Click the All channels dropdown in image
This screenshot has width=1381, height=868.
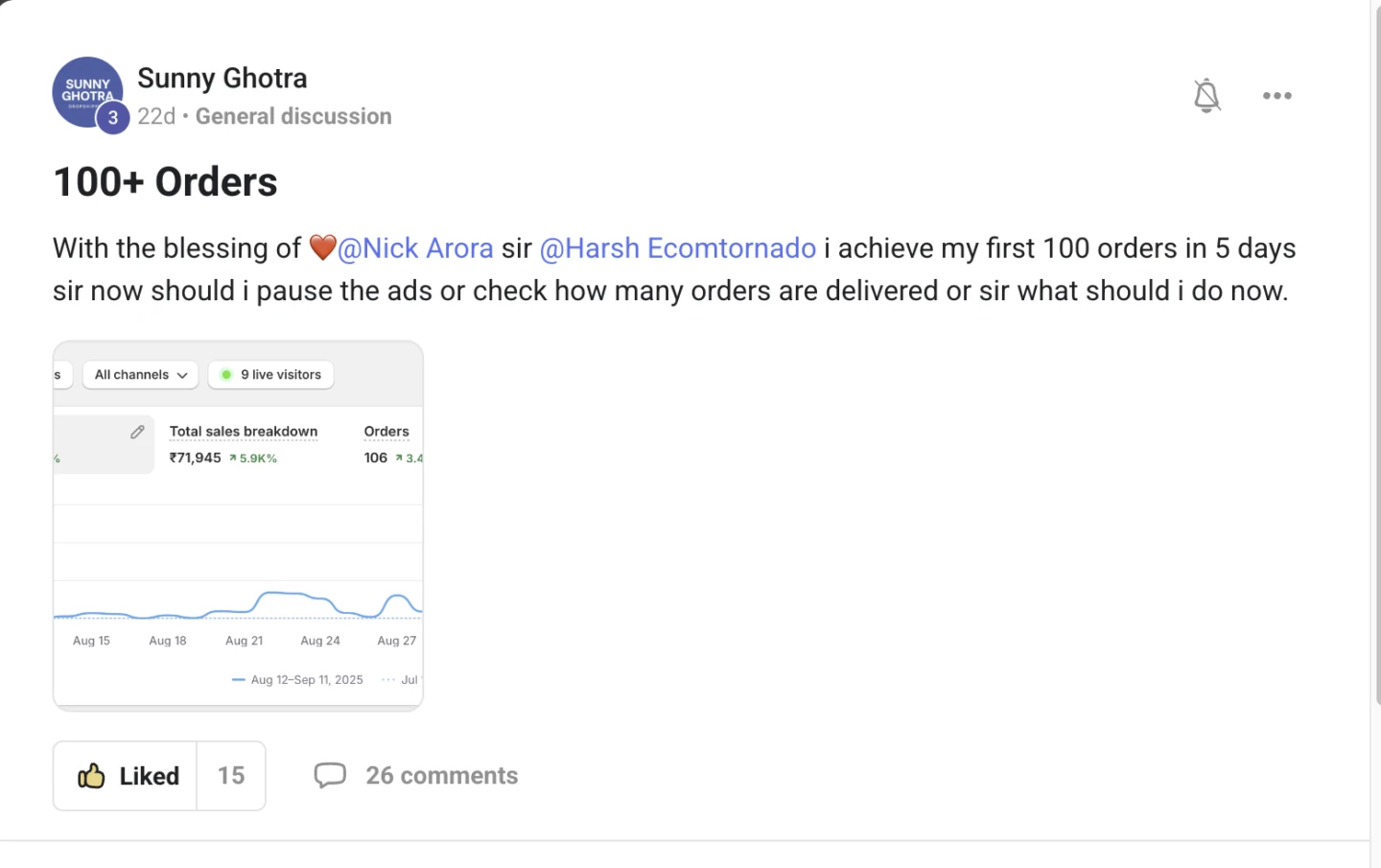click(x=141, y=375)
